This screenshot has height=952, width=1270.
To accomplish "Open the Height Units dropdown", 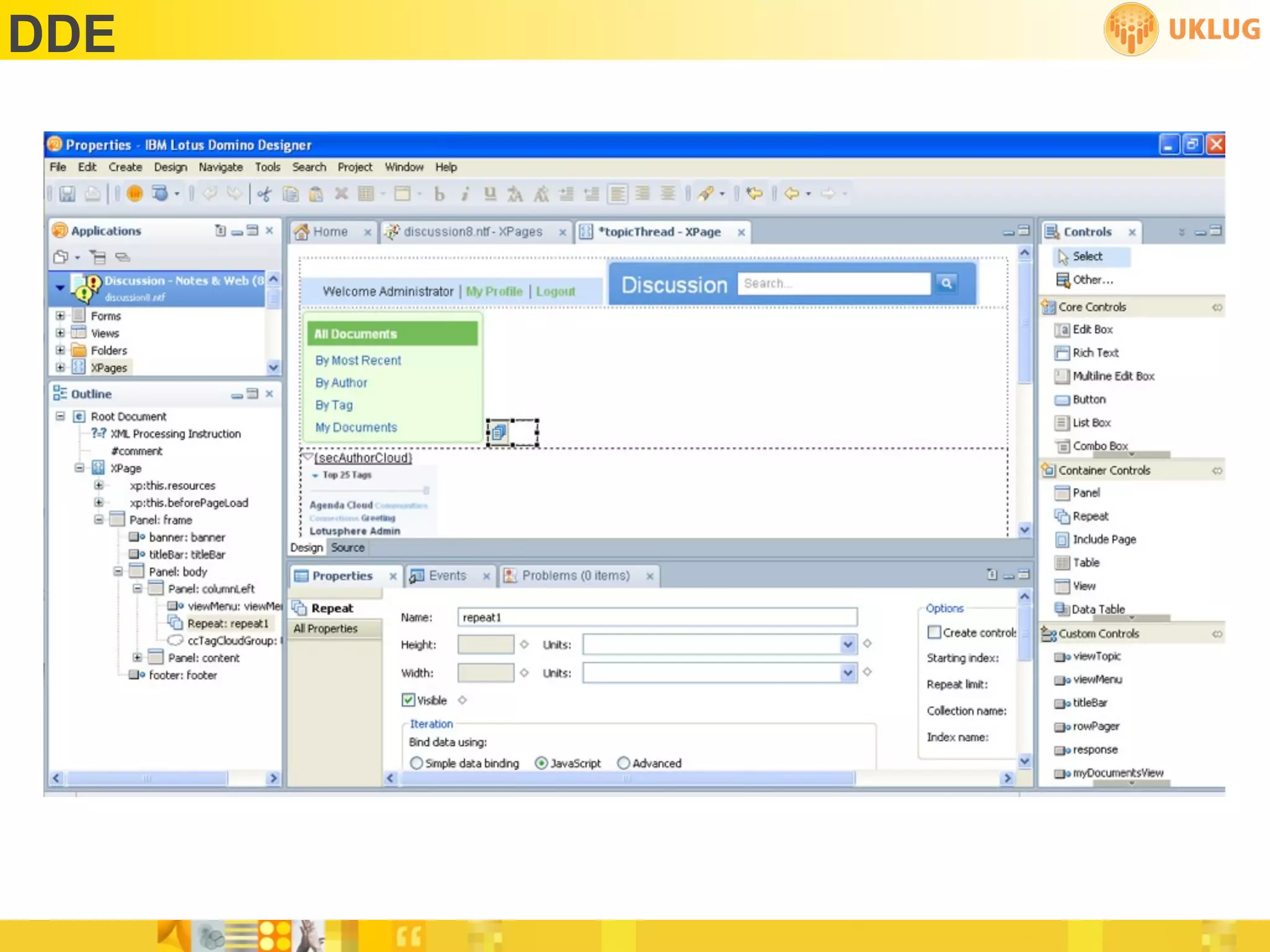I will (x=848, y=645).
